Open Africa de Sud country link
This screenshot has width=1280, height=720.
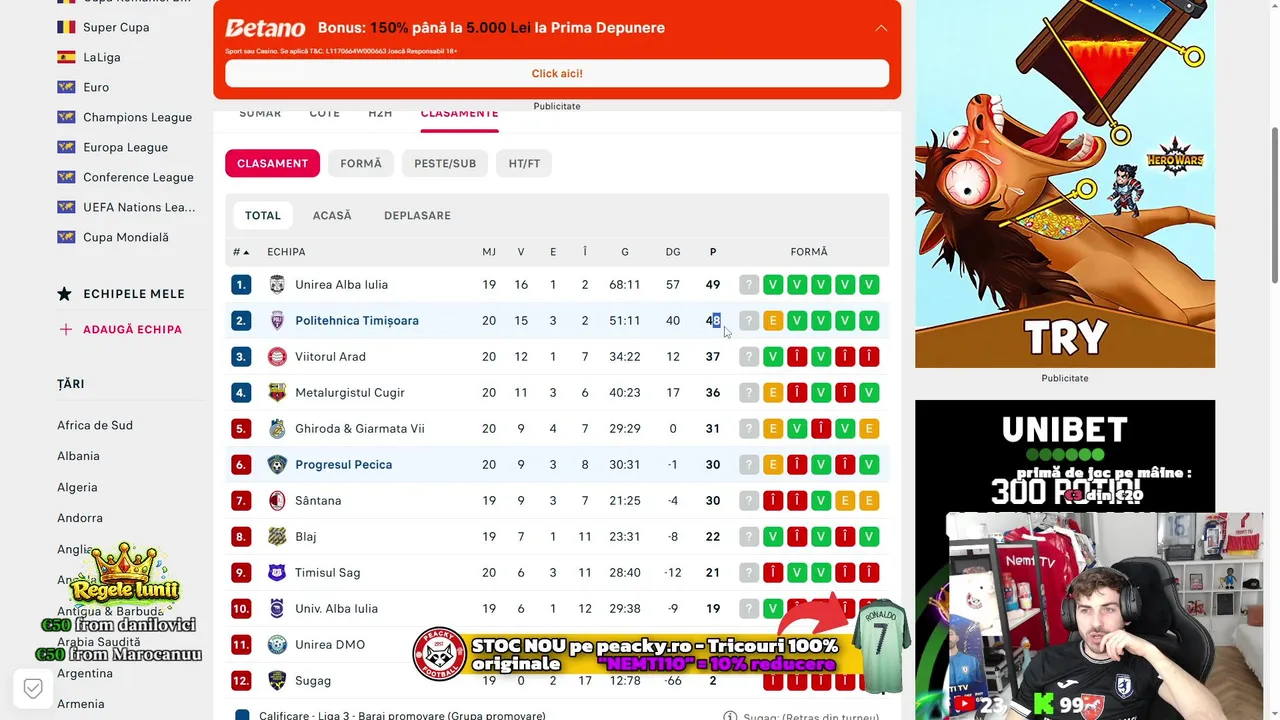pos(95,425)
